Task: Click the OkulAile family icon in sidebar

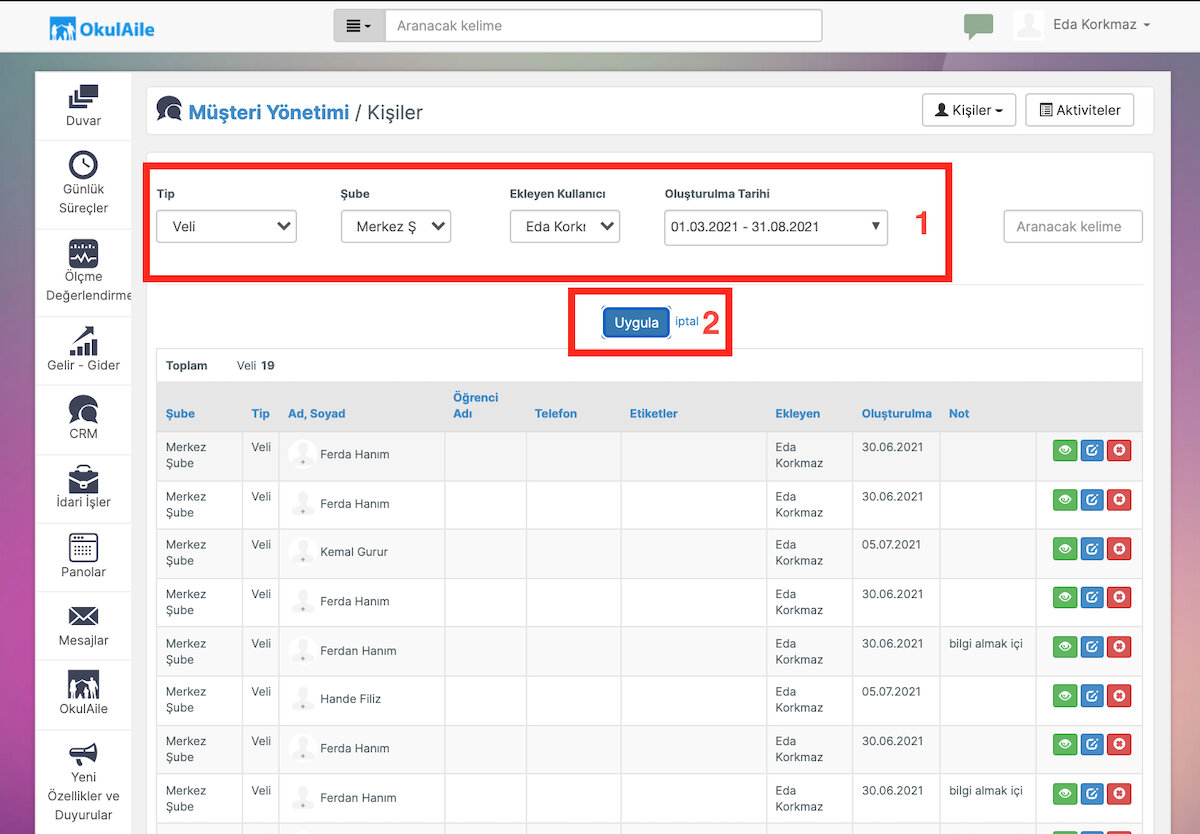Action: coord(83,684)
